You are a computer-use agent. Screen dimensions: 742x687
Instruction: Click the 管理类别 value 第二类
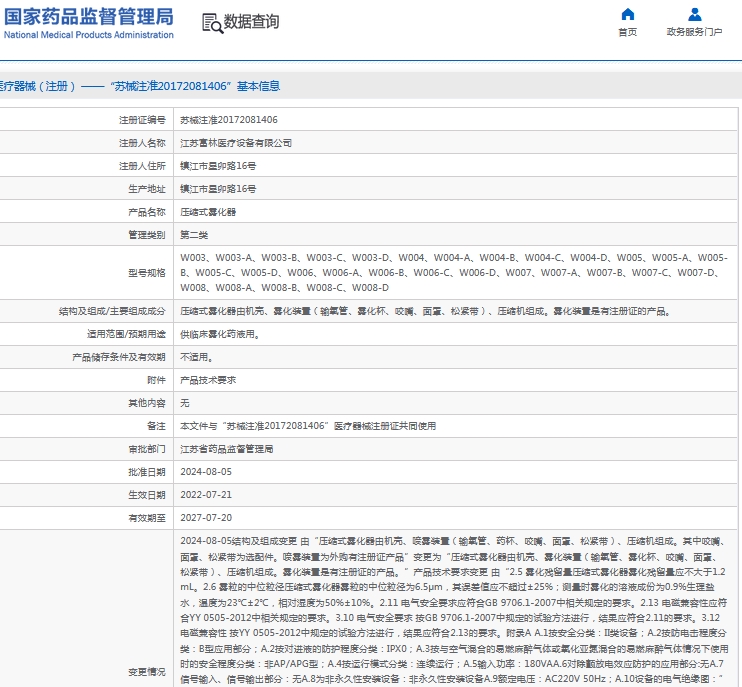click(x=194, y=235)
